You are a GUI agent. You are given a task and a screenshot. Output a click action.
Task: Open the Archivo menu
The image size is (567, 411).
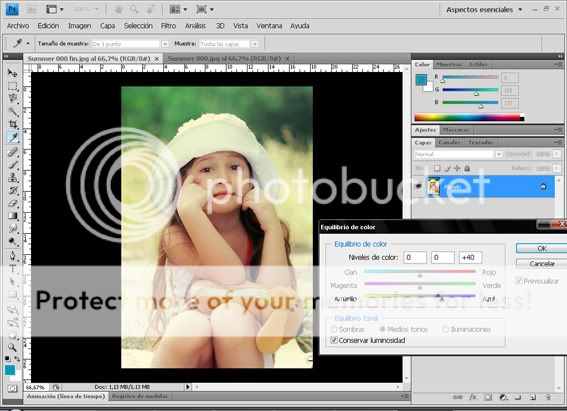(x=18, y=26)
